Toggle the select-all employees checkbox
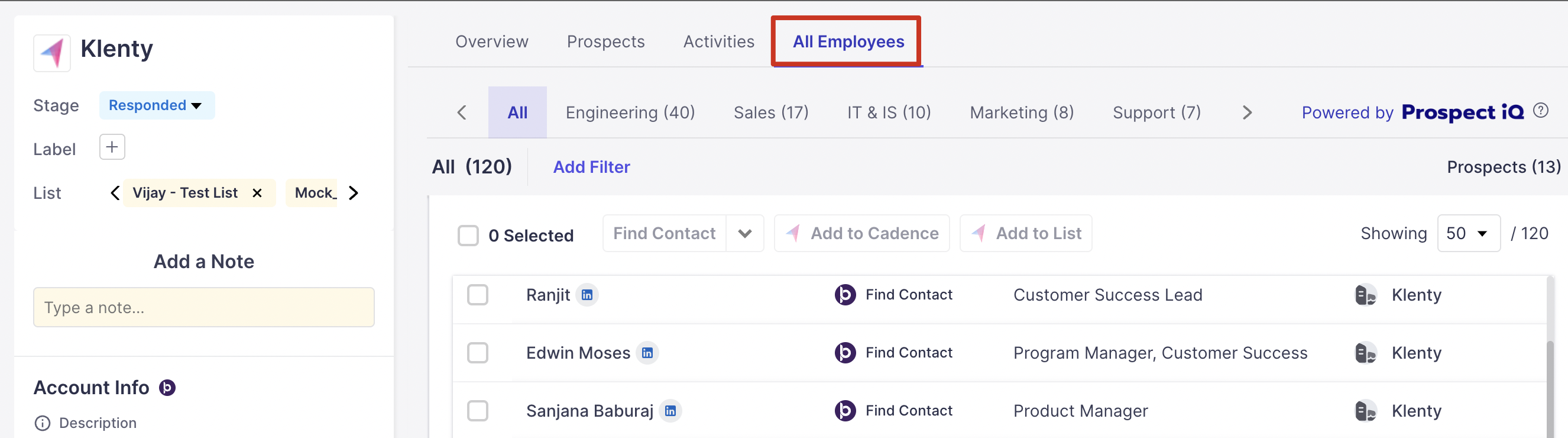Viewport: 1568px width, 438px height. [468, 235]
